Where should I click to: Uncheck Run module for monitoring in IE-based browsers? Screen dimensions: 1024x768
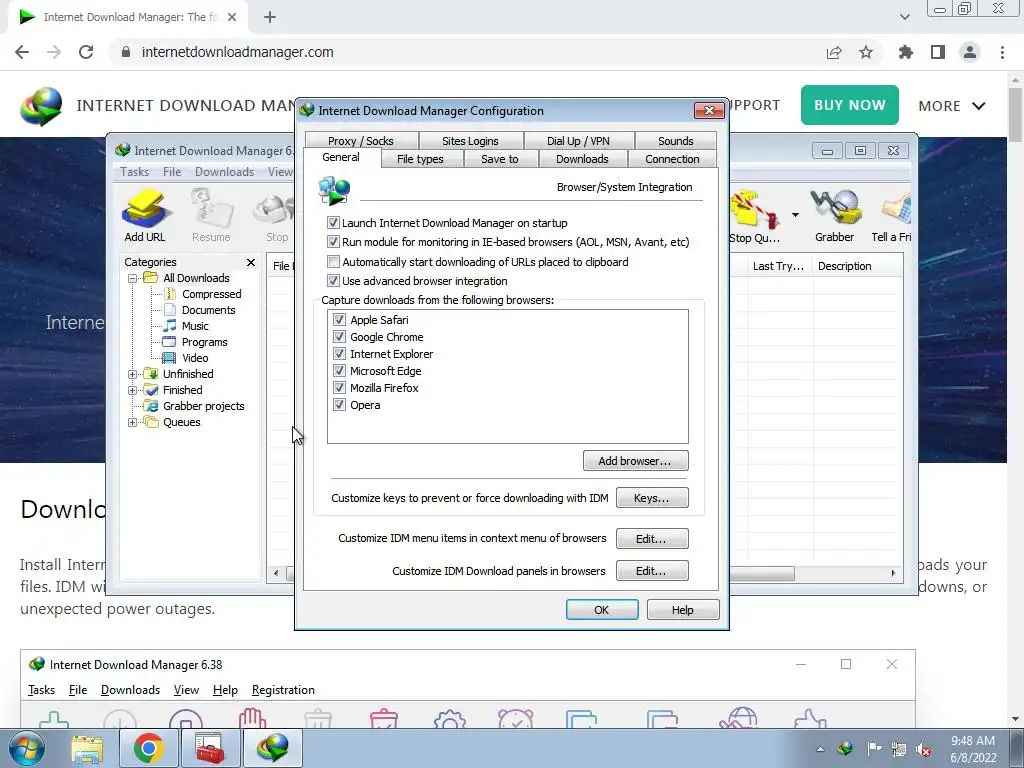tap(333, 242)
